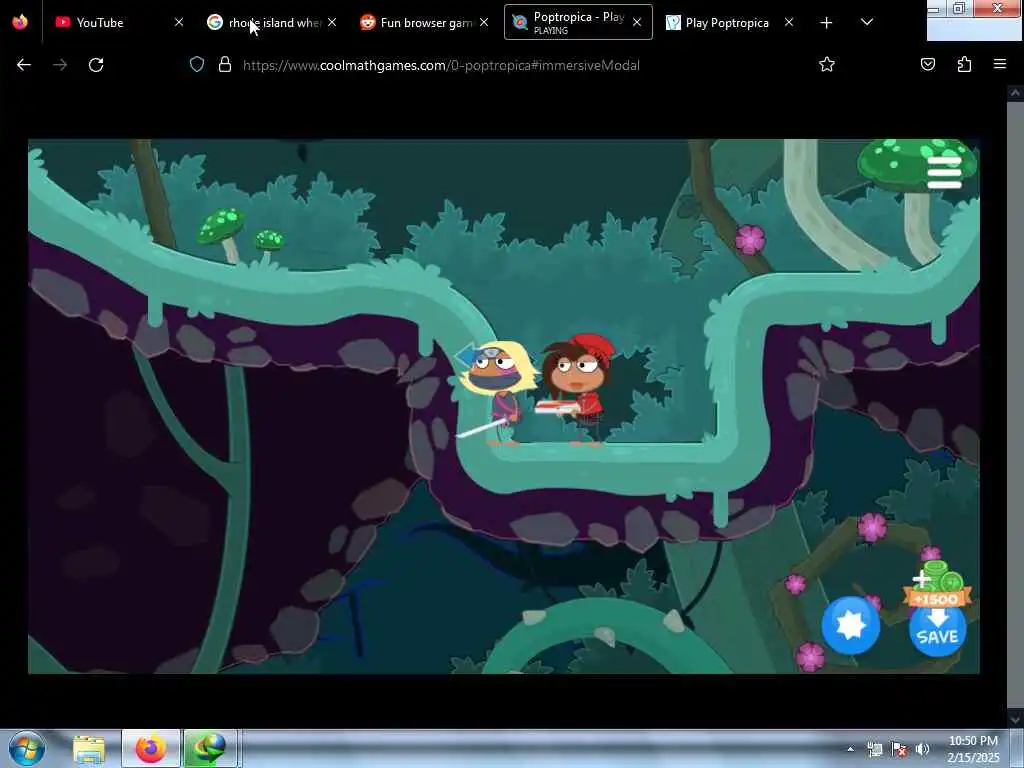This screenshot has width=1024, height=768.
Task: Bookmark this page with the star
Action: [827, 64]
